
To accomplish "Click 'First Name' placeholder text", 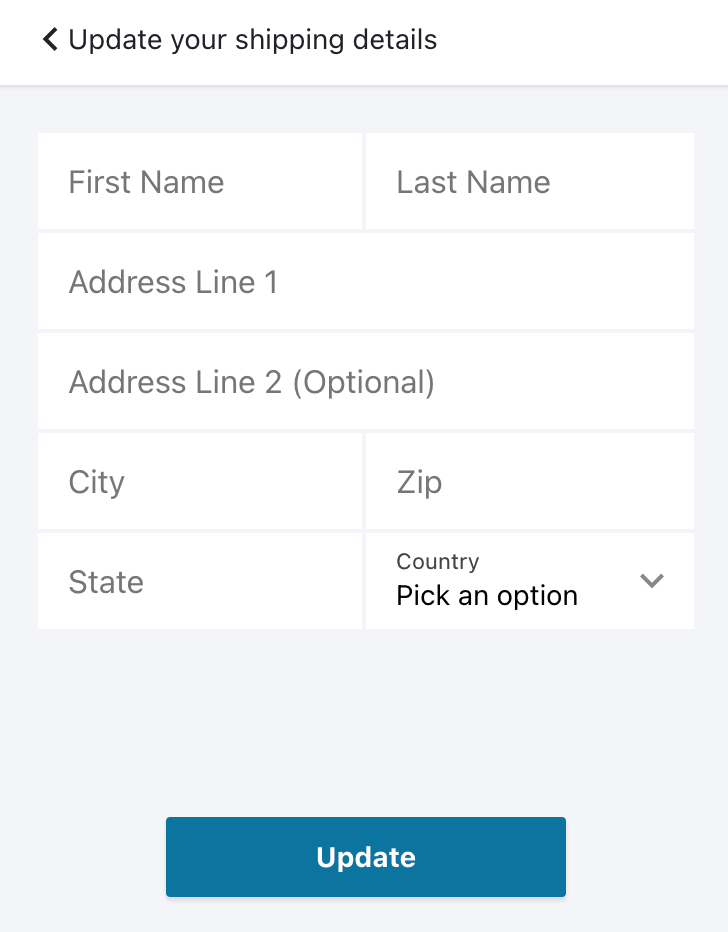I will pos(146,182).
